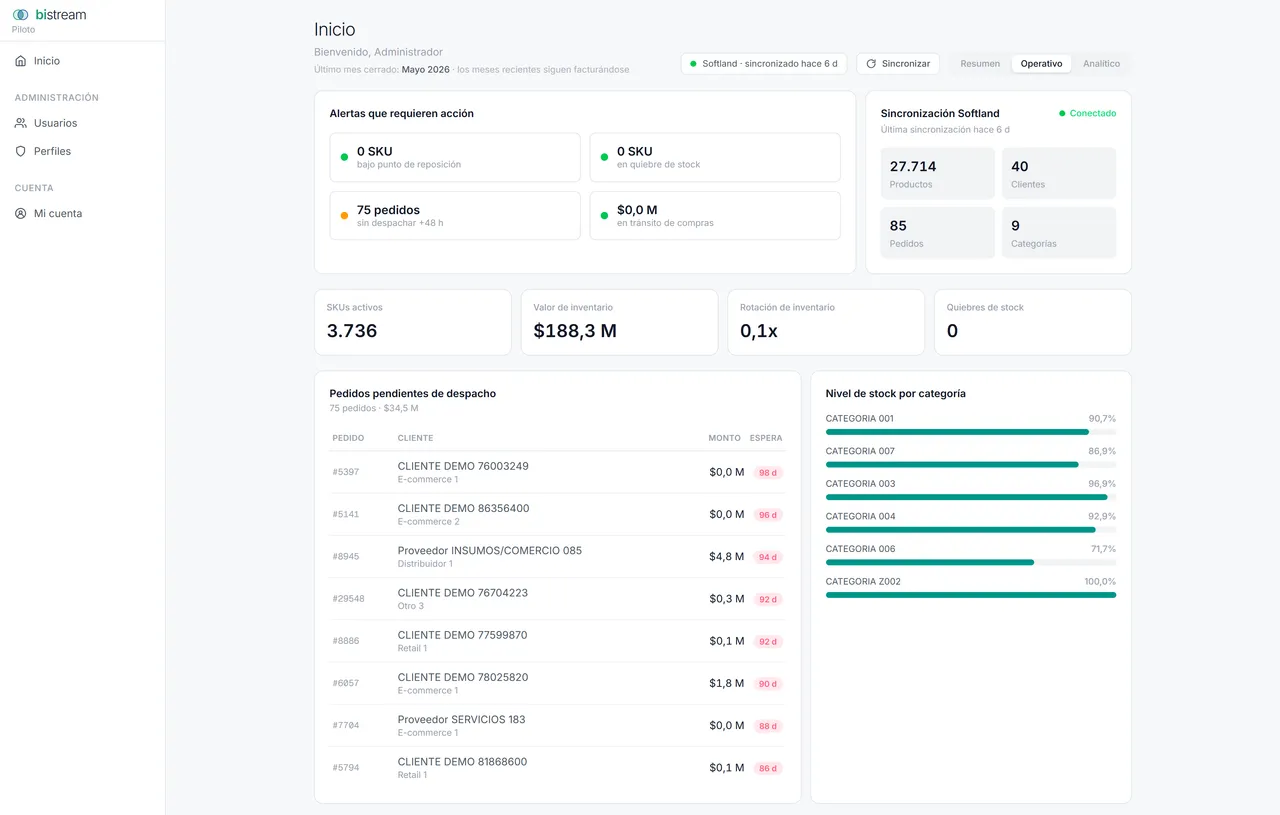Screen dimensions: 1280x815
Task: Click the green dot next to Conectado
Action: click(x=1062, y=114)
